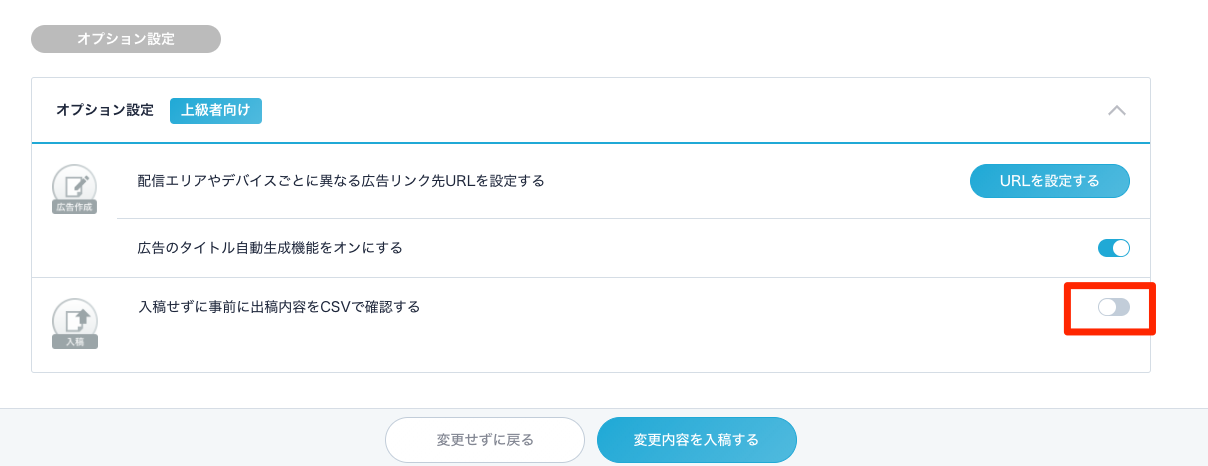Collapse the オプション設定 panel with the chevron
Viewport: 1208px width, 466px height.
1117,110
